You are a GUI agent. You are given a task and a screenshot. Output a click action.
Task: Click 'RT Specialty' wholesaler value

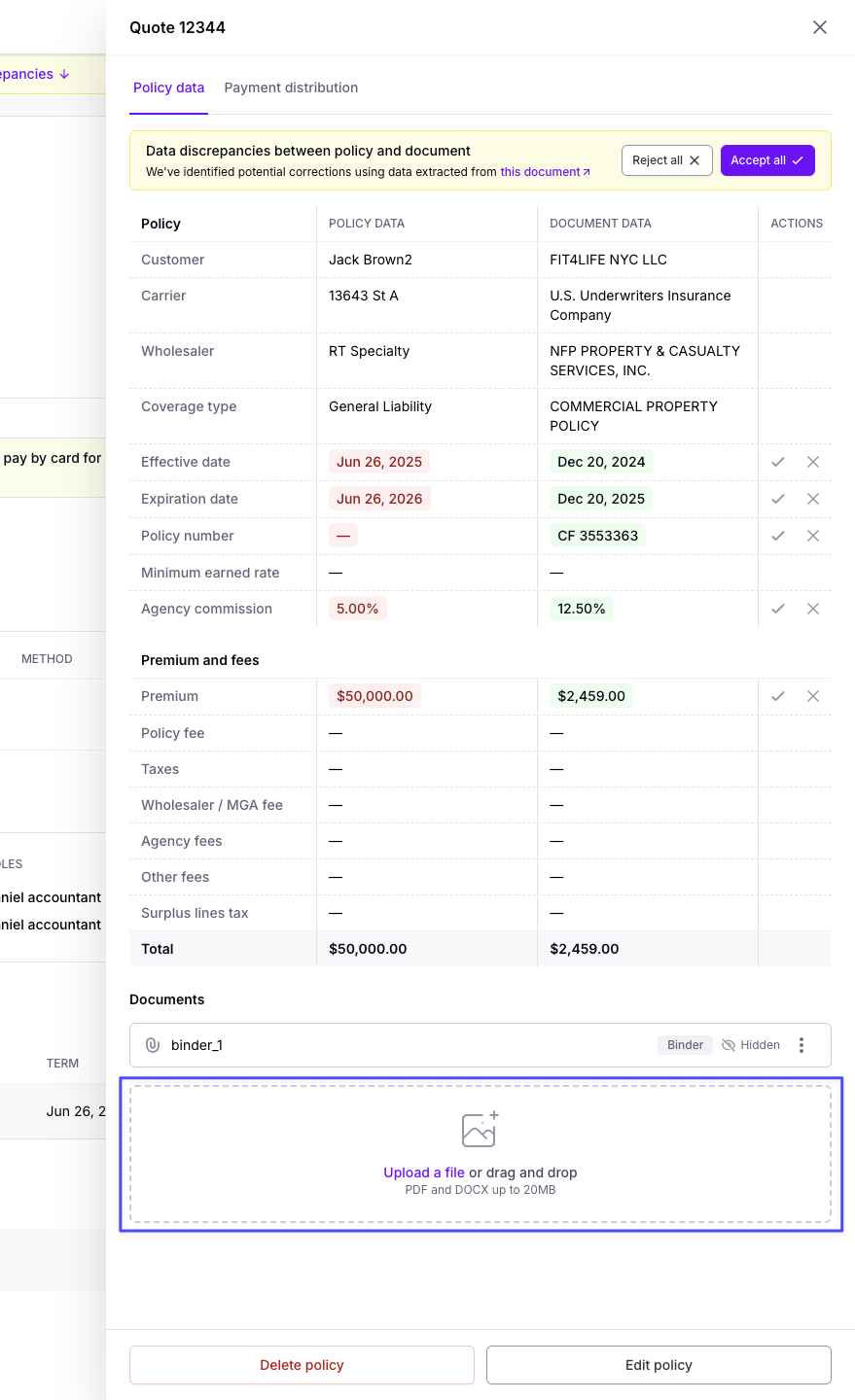click(x=370, y=351)
